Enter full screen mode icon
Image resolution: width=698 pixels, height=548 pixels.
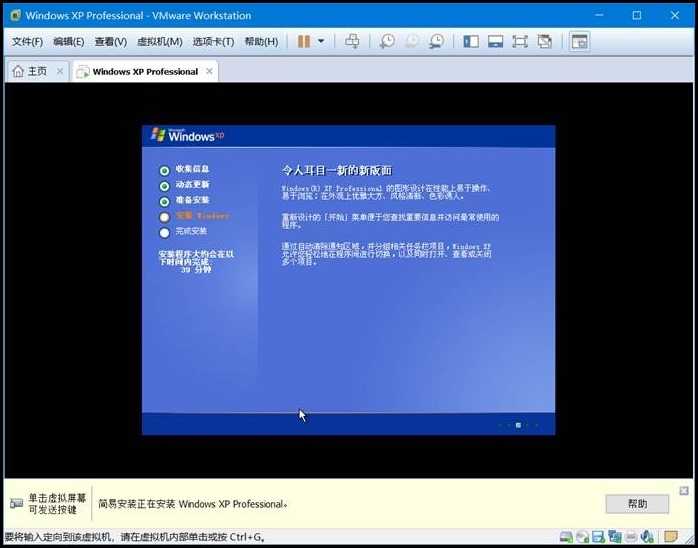519,42
